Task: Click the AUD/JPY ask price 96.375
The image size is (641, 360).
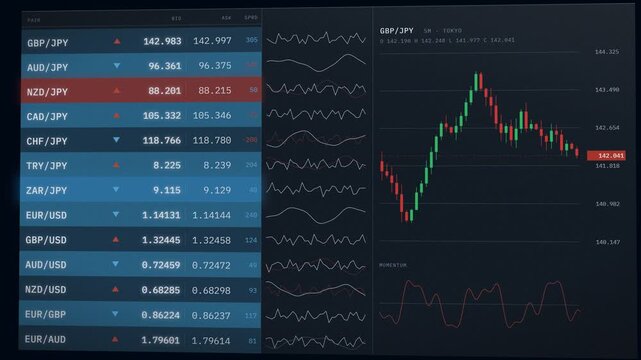Action: click(215, 65)
